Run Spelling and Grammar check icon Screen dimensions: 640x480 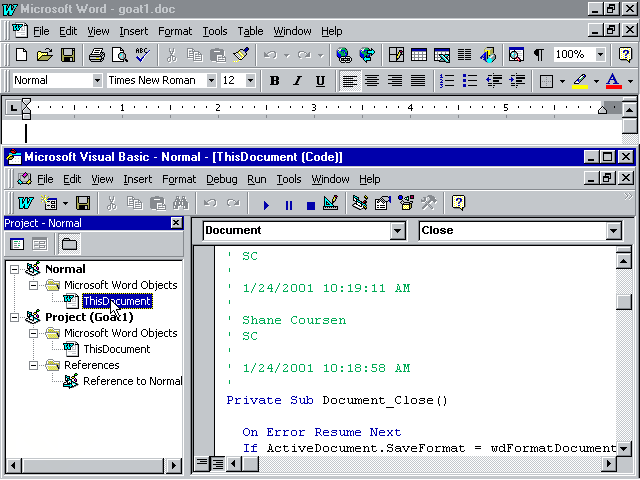(143, 55)
